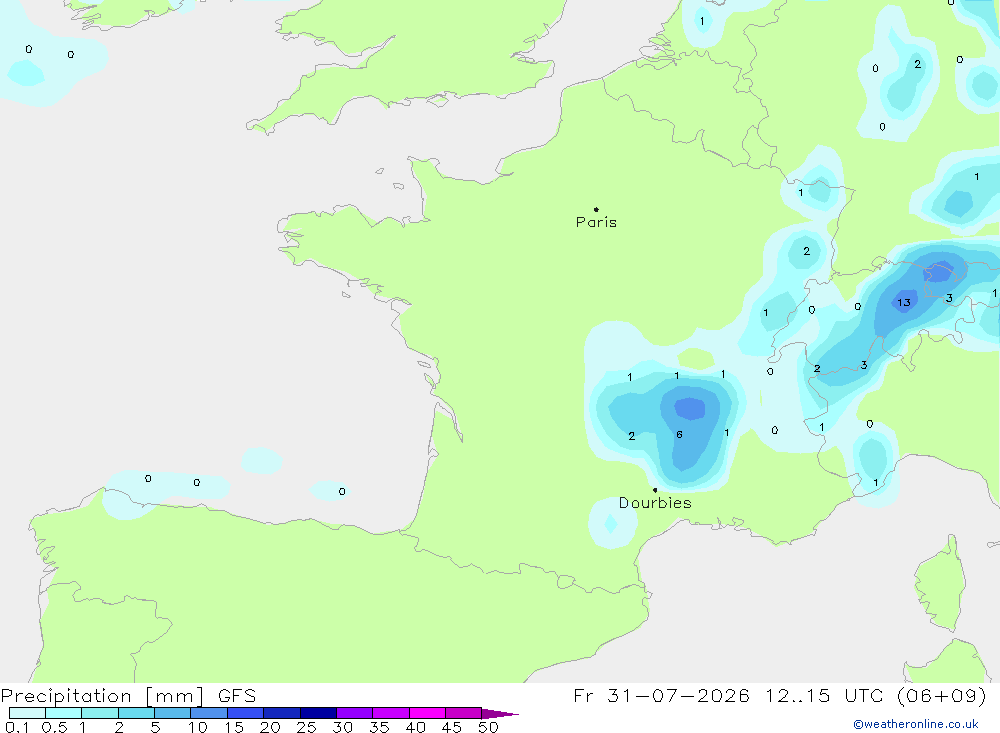Select the Paris city dot marker
1000x733 pixels.
[596, 209]
